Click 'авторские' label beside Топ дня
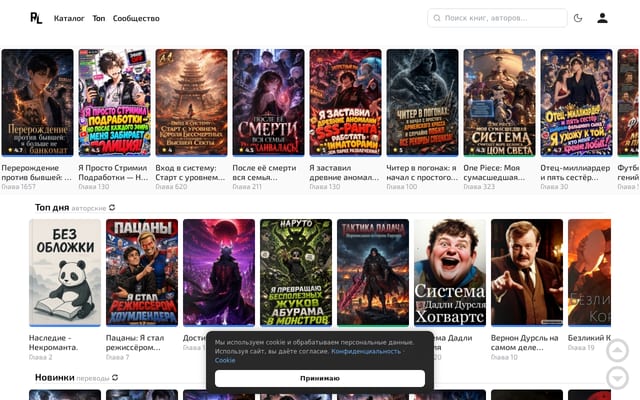The image size is (640, 400). coord(89,208)
